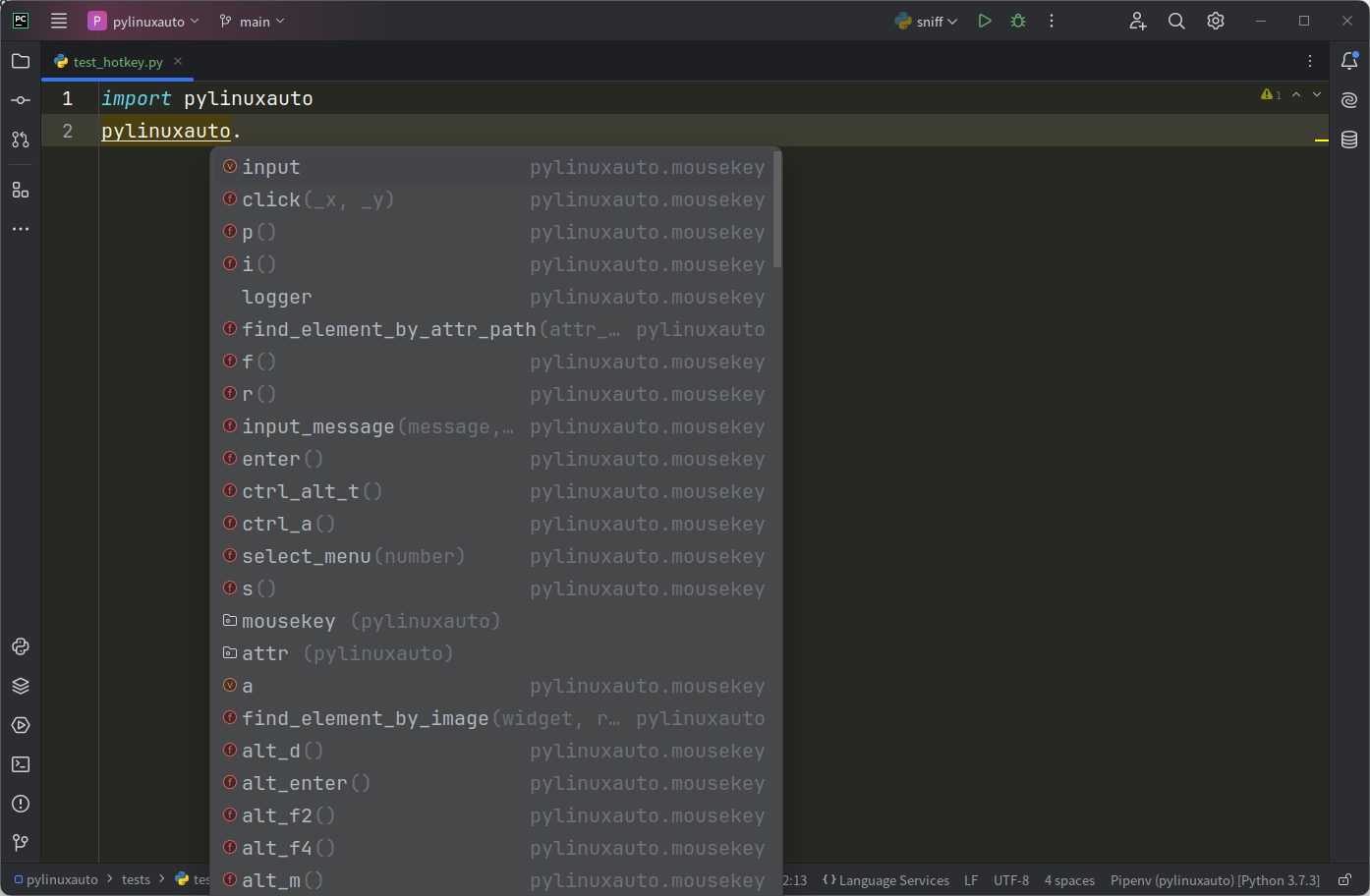The height and width of the screenshot is (896, 1370).
Task: Open the sniff run configuration dropdown
Action: click(926, 21)
